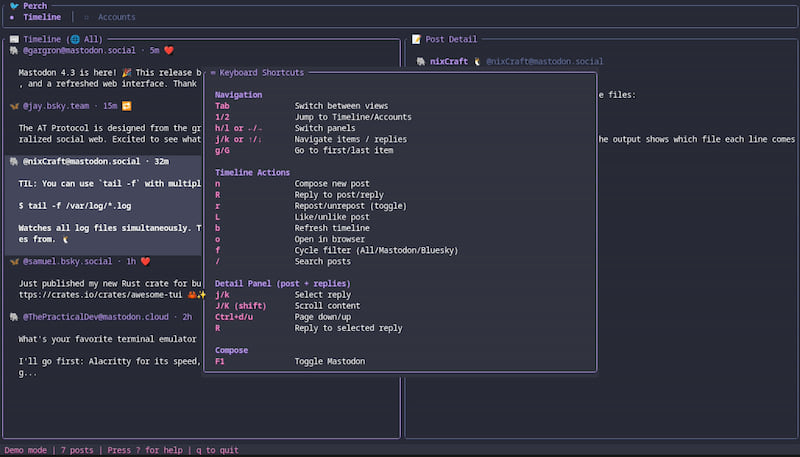Click the 'Search posts' shortcut row
This screenshot has width=800, height=457.
[283, 262]
